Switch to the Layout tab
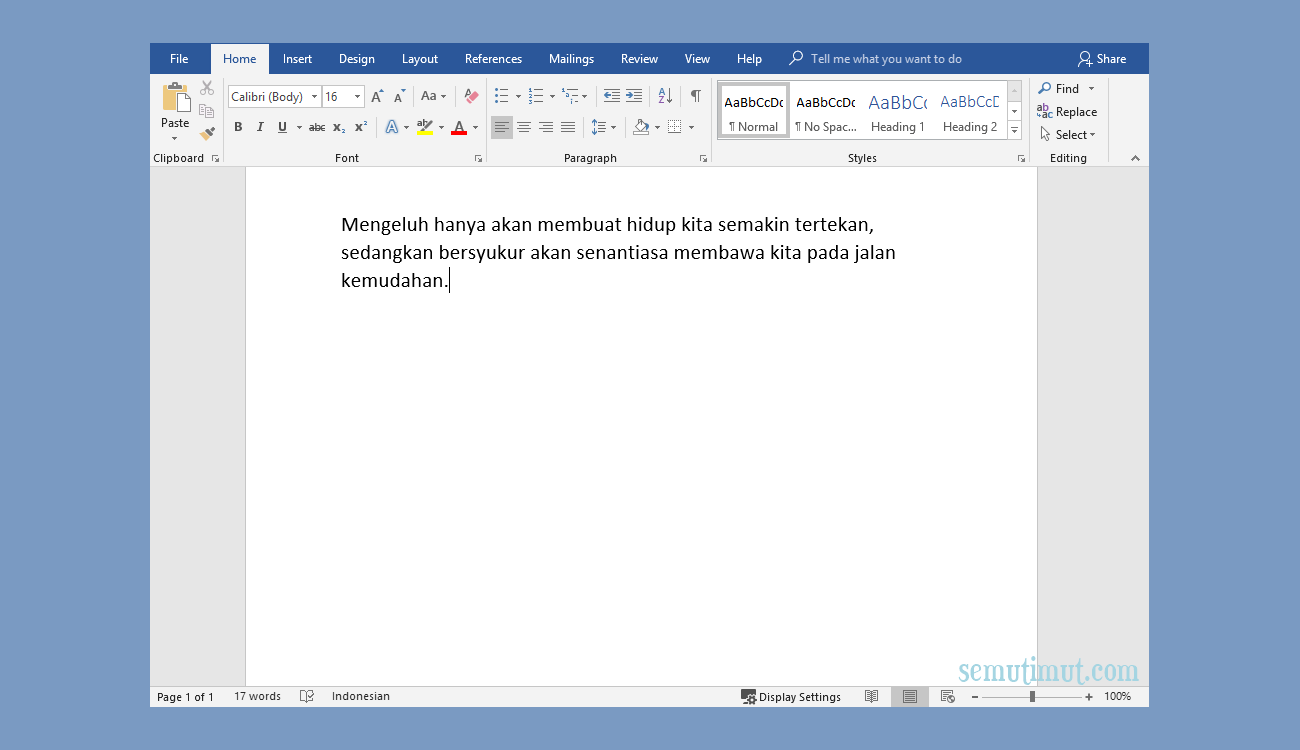 point(420,59)
